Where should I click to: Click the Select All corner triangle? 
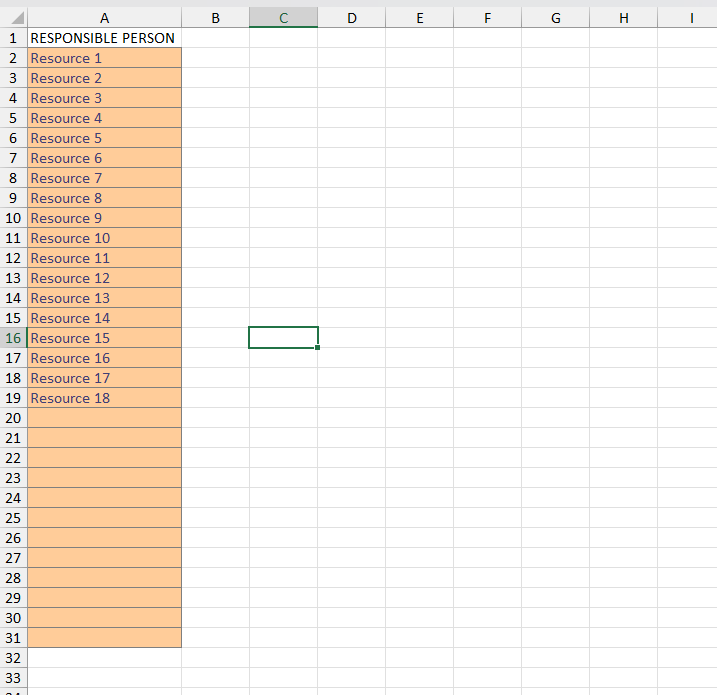click(x=17, y=18)
